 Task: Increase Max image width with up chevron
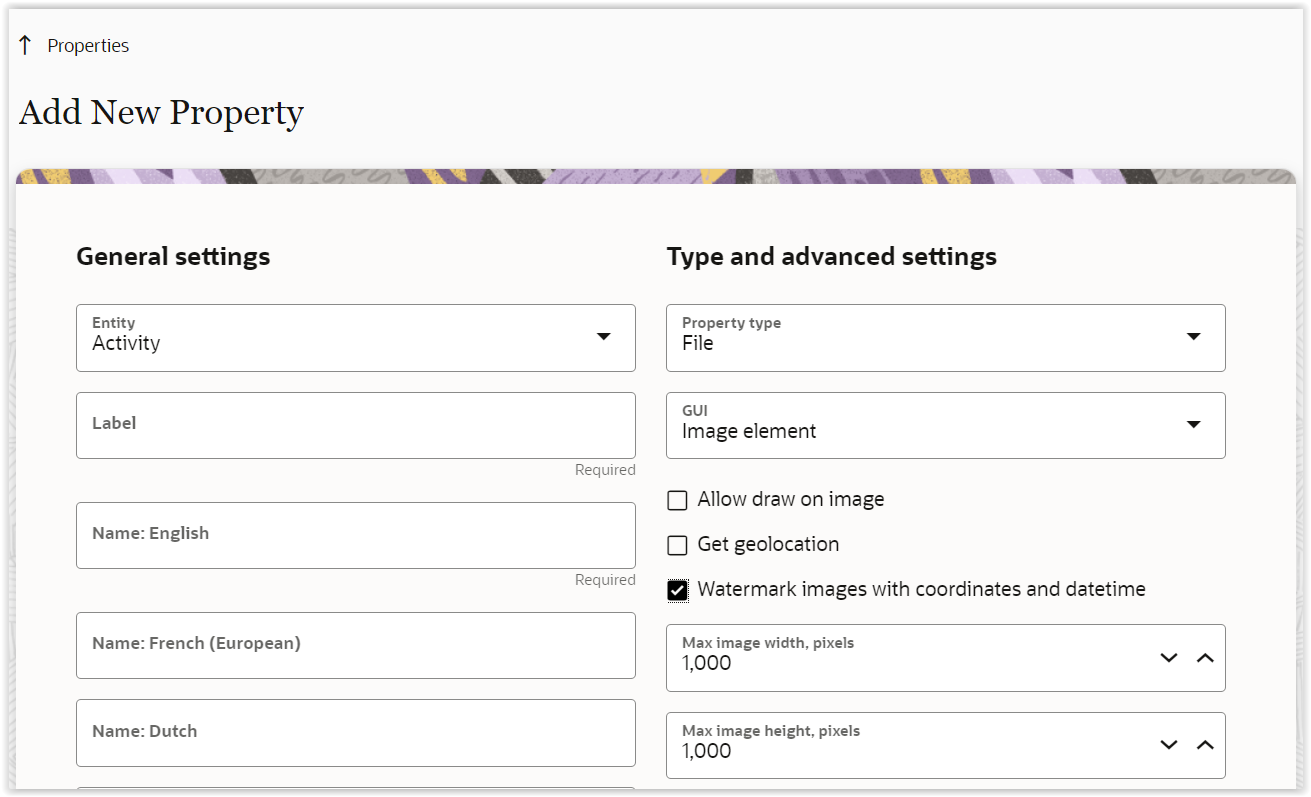coord(1205,658)
